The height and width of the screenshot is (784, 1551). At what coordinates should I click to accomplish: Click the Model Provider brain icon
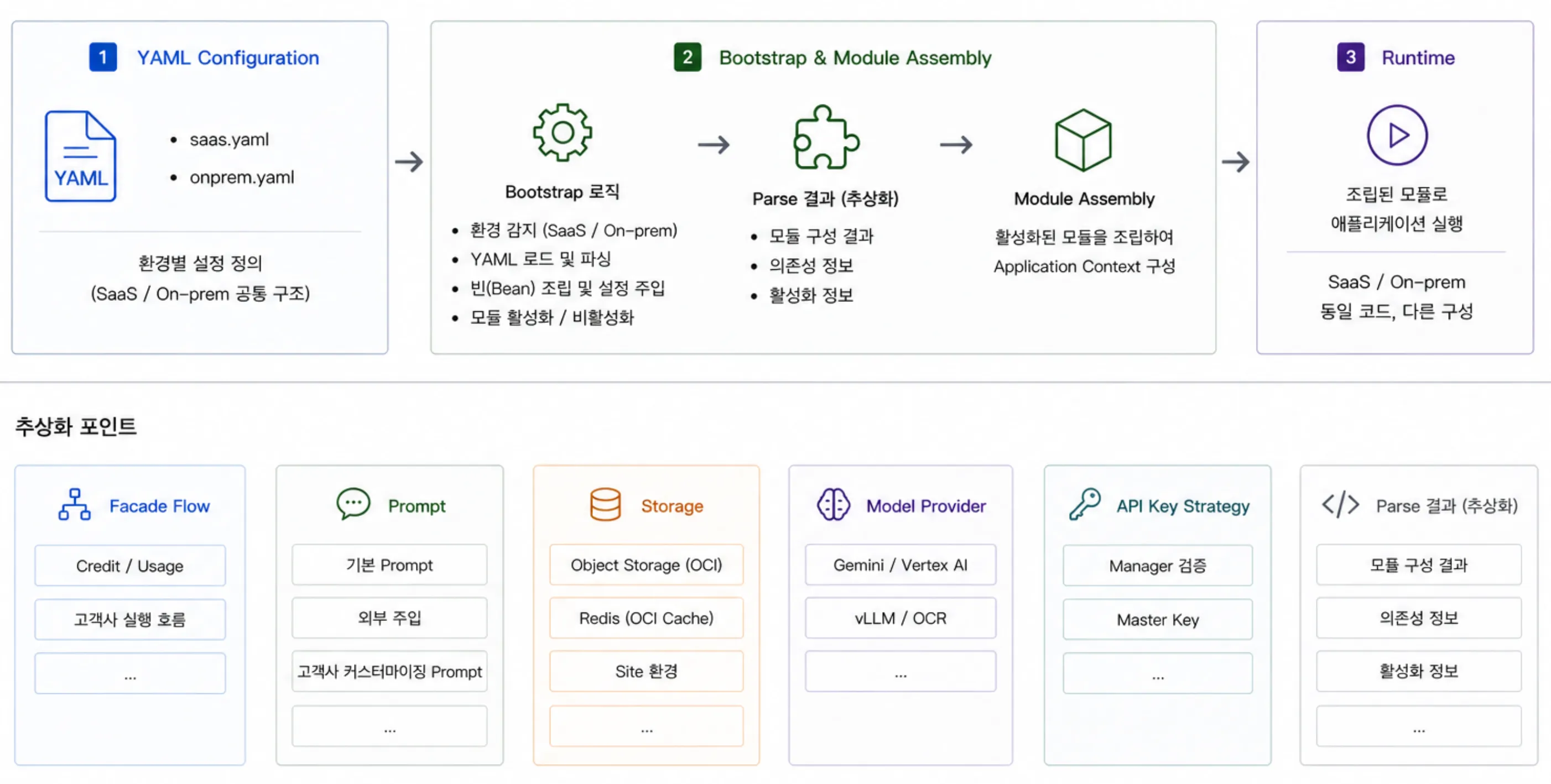(833, 504)
